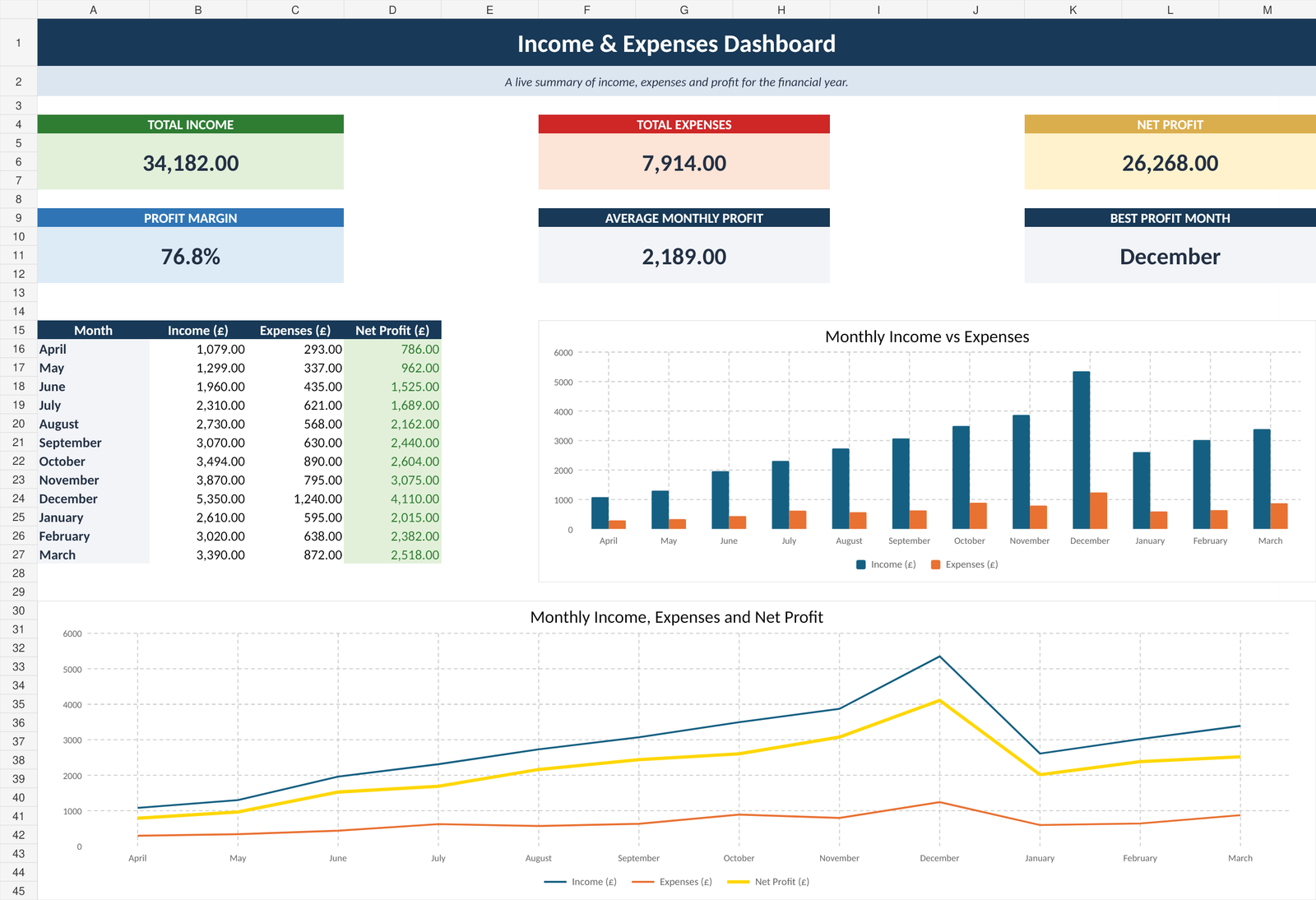Select the PROFIT MARGIN label
Image resolution: width=1316 pixels, height=900 pixels.
(x=191, y=218)
